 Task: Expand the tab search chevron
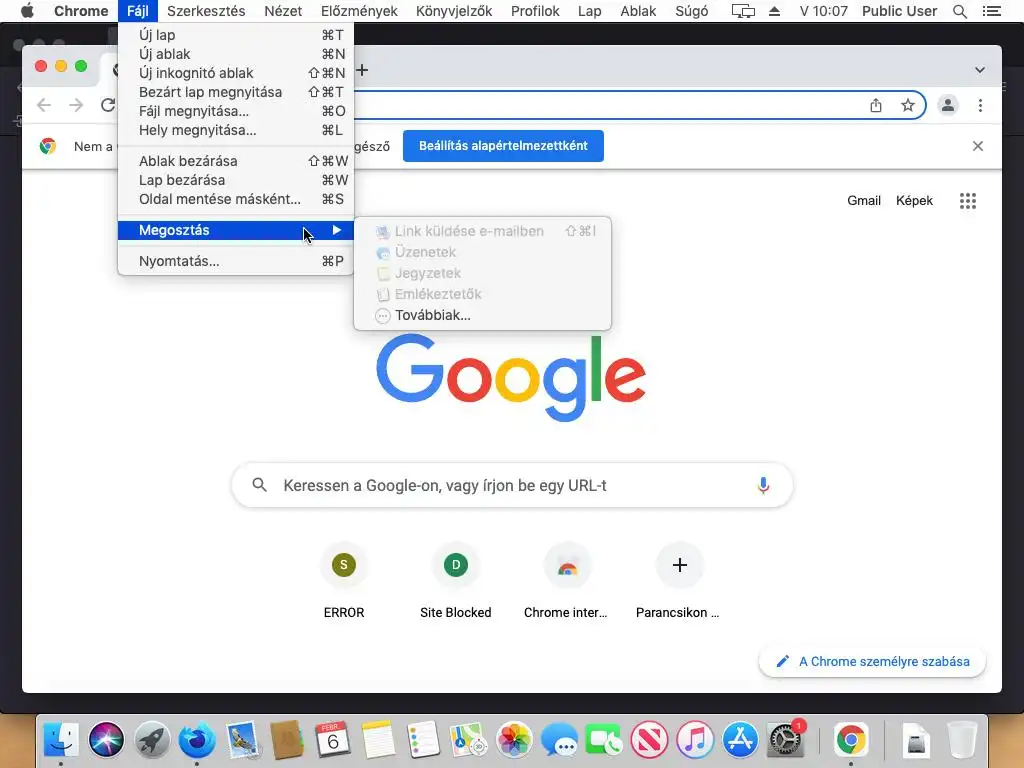980,70
